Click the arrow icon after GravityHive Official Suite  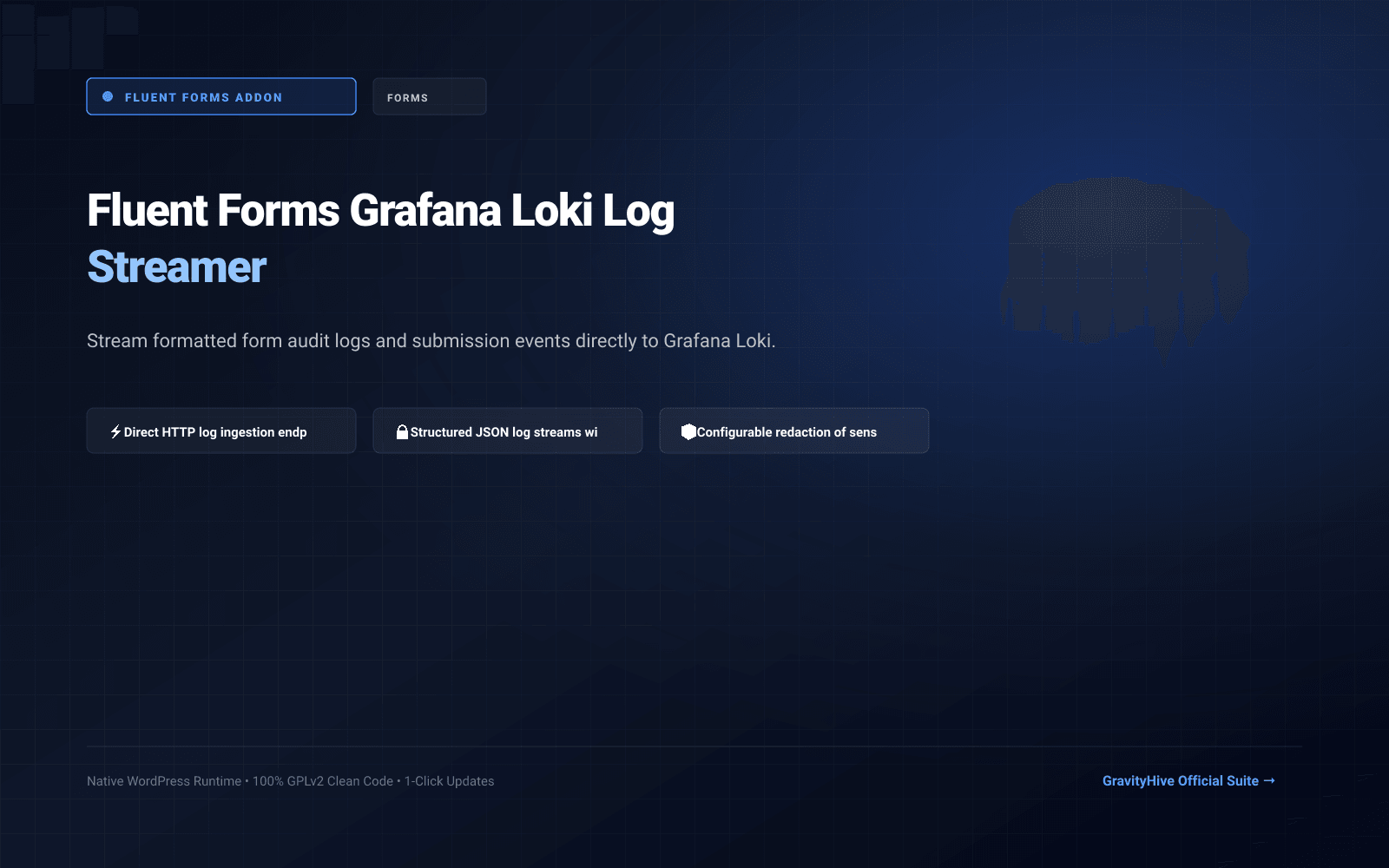pos(1269,780)
